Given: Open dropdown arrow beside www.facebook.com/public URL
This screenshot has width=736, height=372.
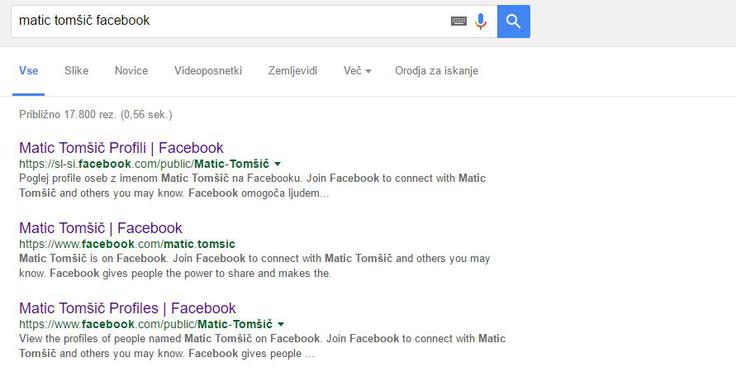Looking at the screenshot, I should click(281, 324).
